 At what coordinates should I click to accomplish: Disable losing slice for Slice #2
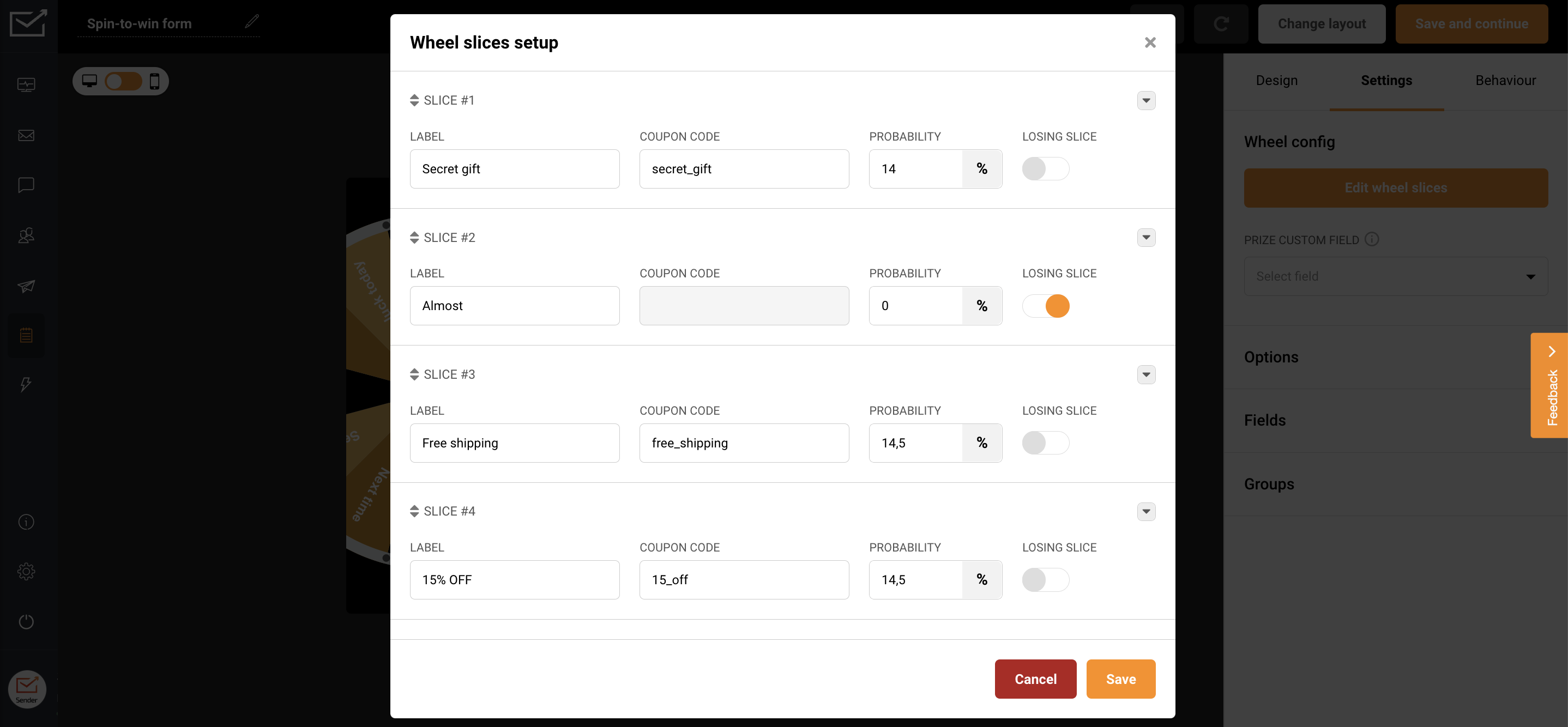[x=1045, y=306]
